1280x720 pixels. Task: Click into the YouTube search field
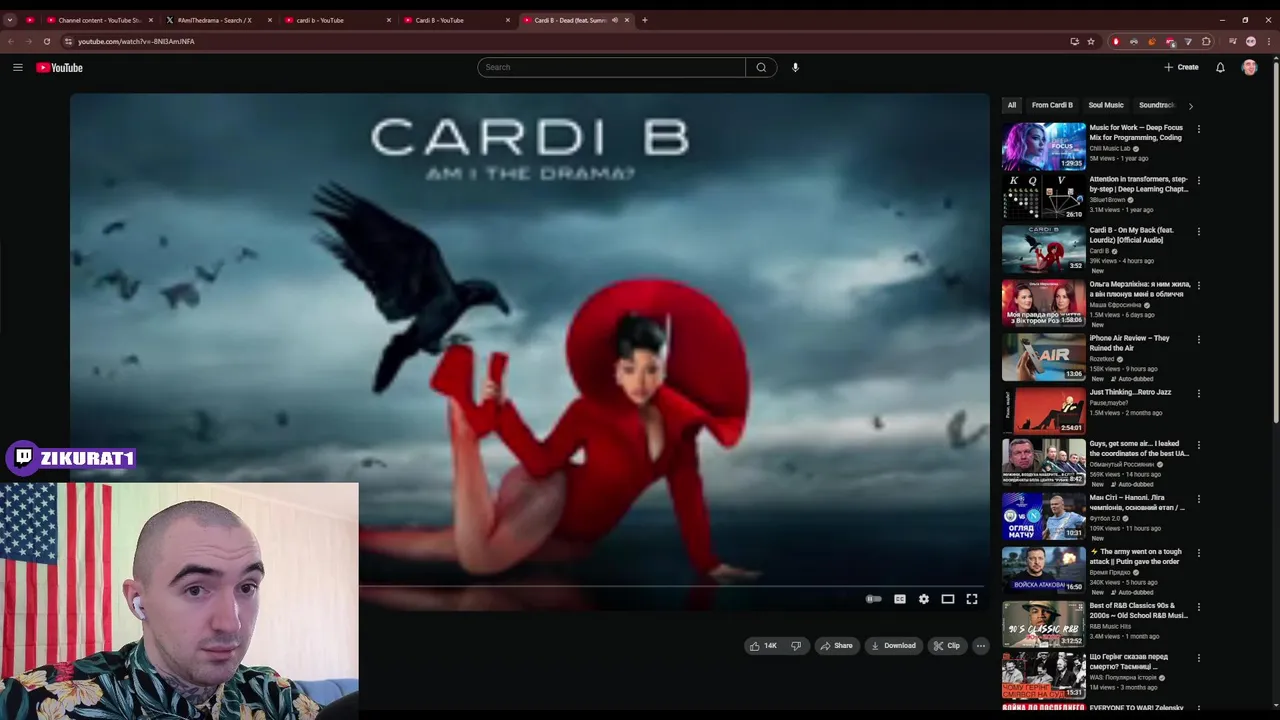[x=611, y=67]
